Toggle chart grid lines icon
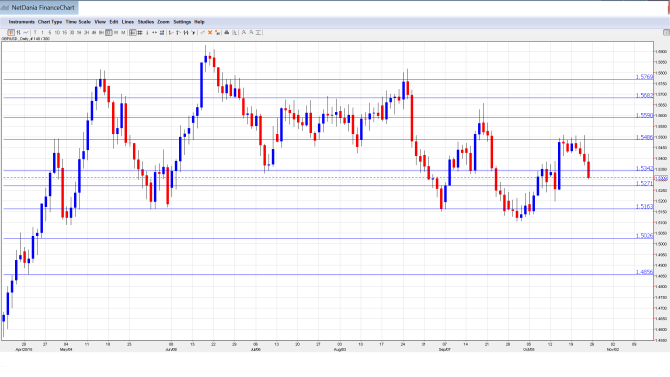The width and height of the screenshot is (670, 377). [x=140, y=32]
